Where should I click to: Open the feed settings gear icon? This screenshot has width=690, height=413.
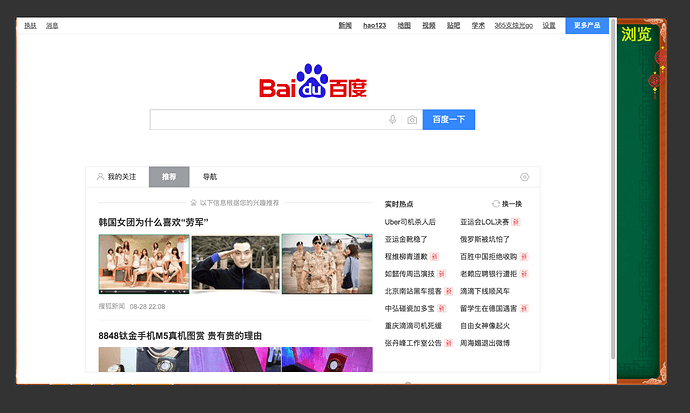(524, 177)
